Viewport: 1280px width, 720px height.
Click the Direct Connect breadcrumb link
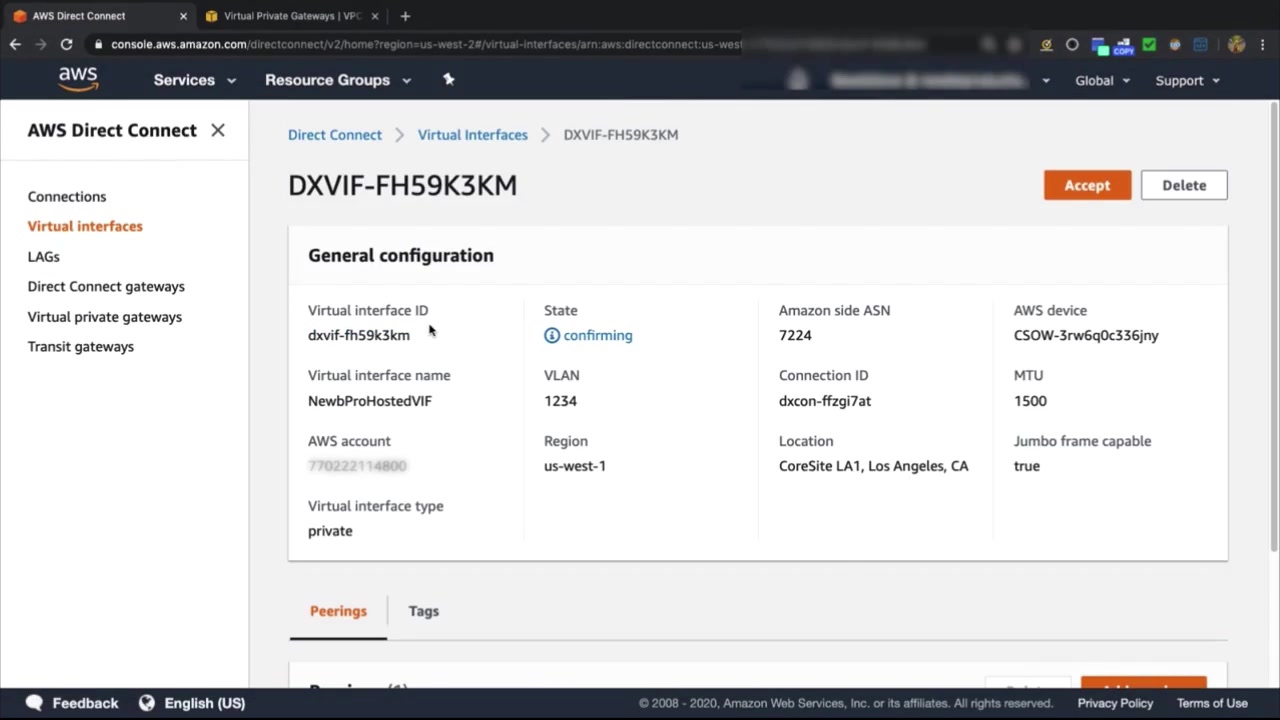pos(335,135)
